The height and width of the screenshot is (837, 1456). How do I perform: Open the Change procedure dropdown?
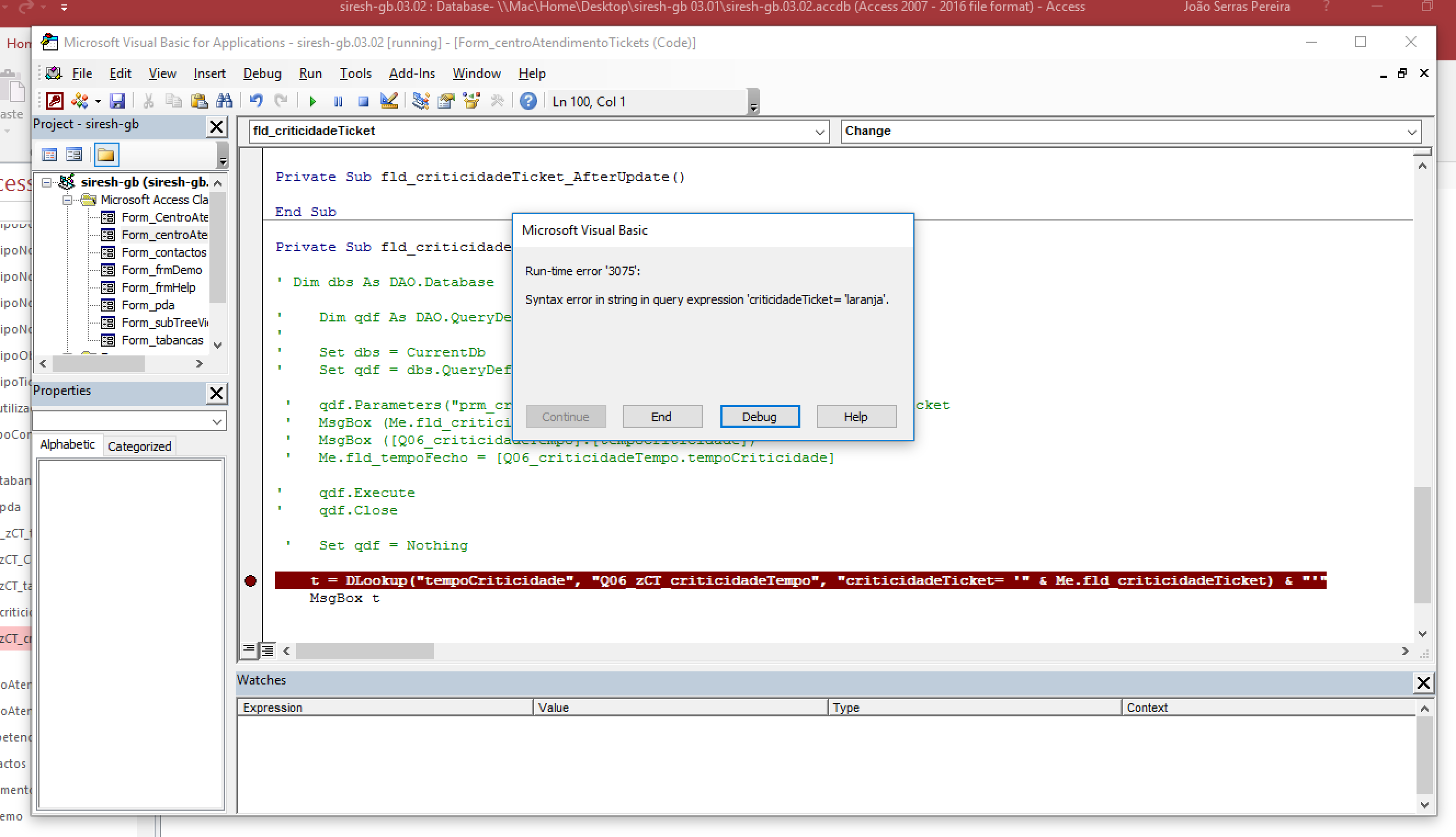pos(1412,132)
